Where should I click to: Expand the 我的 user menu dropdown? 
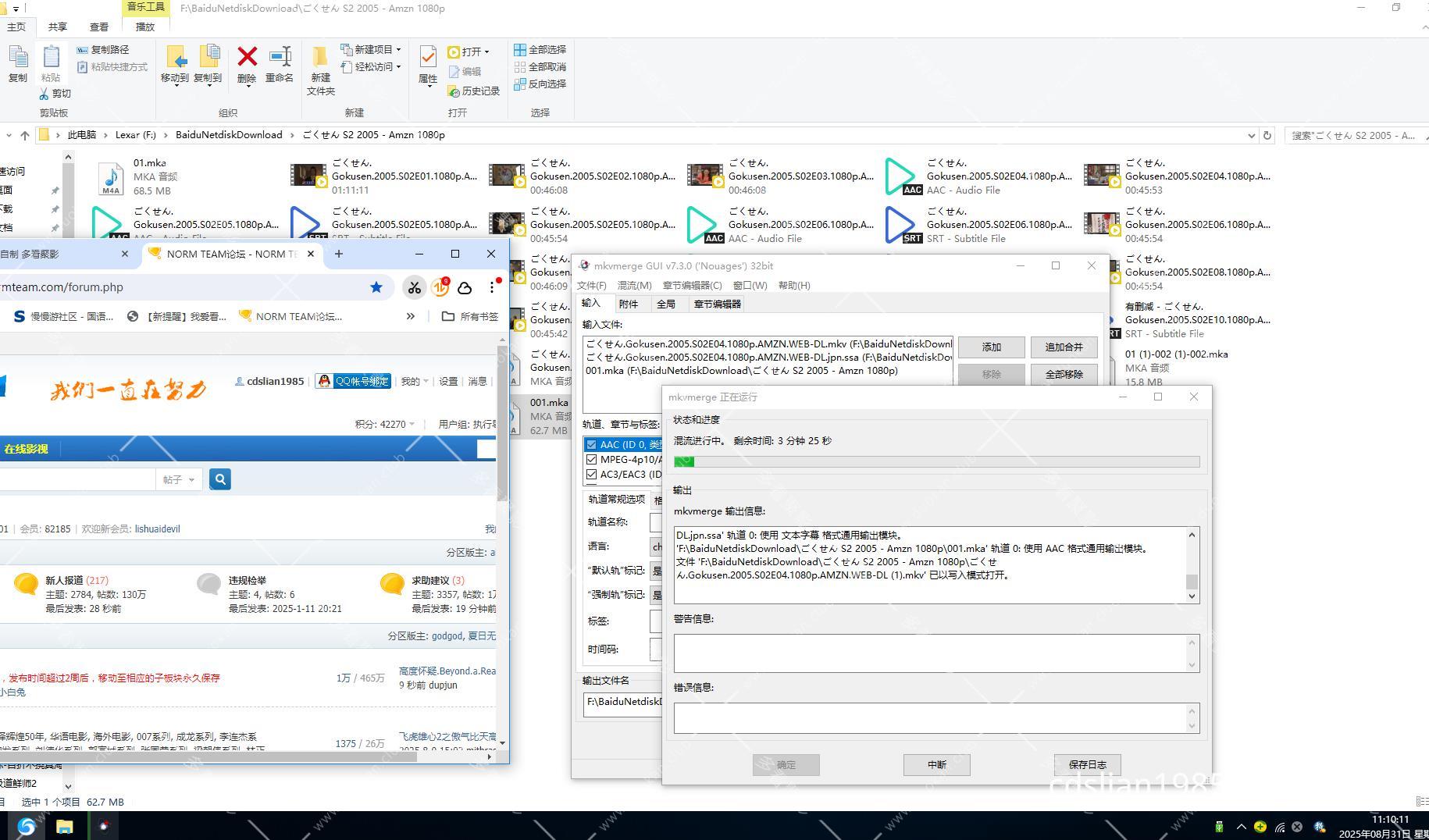(415, 382)
